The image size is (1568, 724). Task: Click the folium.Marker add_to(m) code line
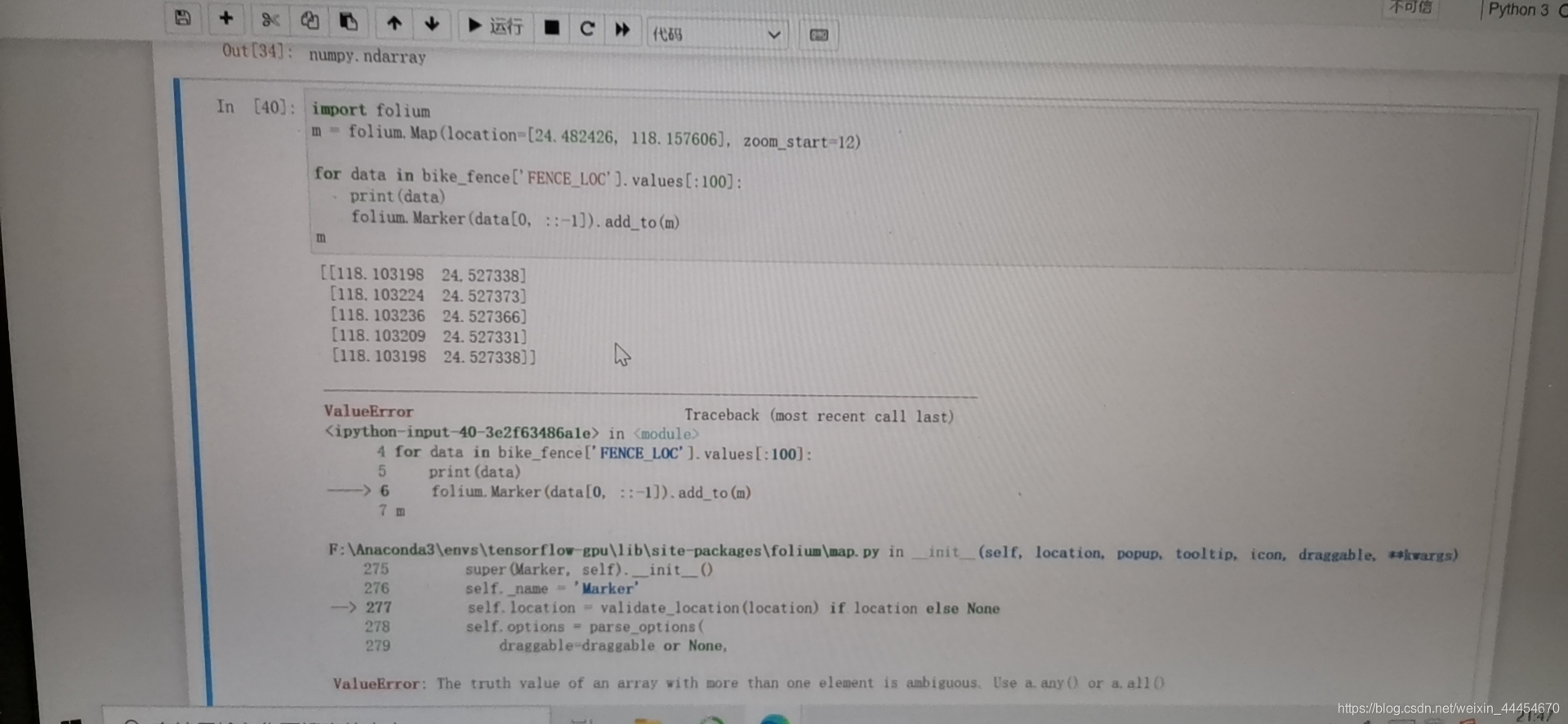(x=514, y=220)
